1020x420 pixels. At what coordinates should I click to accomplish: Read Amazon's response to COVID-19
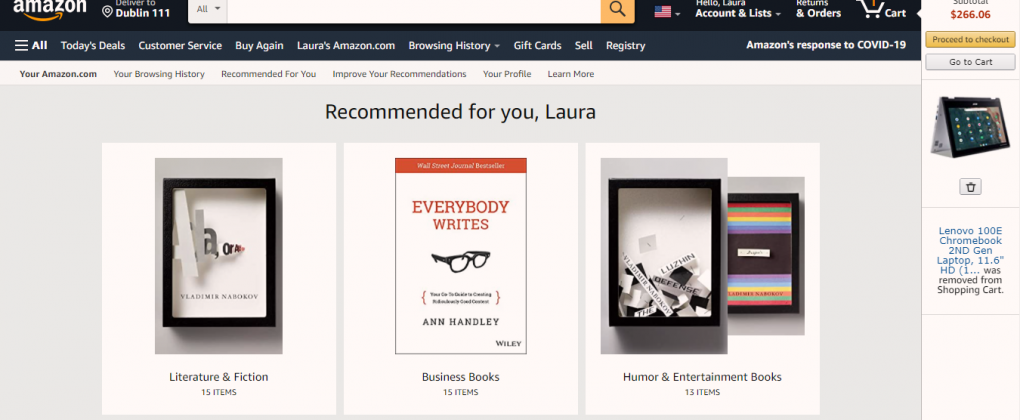click(826, 45)
